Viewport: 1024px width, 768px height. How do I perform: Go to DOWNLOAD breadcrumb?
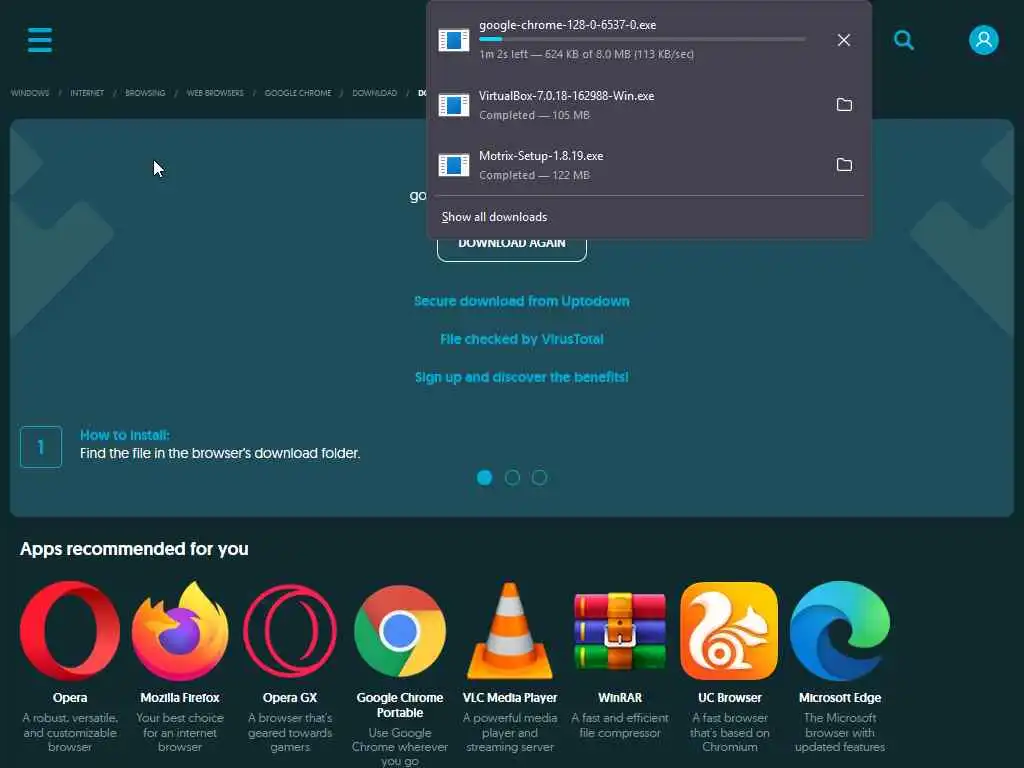tap(374, 93)
